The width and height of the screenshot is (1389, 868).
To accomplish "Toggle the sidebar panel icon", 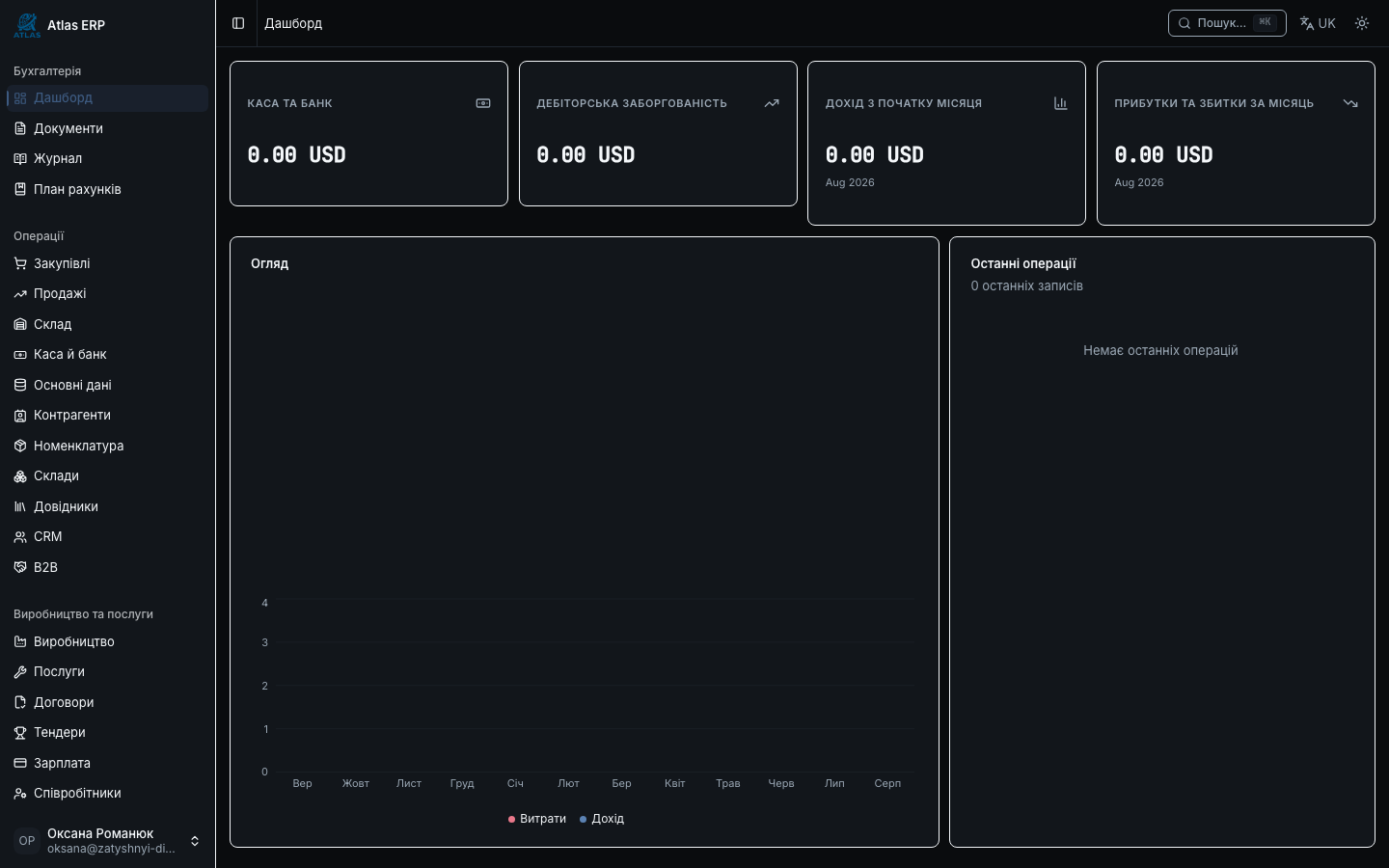I will tap(238, 23).
